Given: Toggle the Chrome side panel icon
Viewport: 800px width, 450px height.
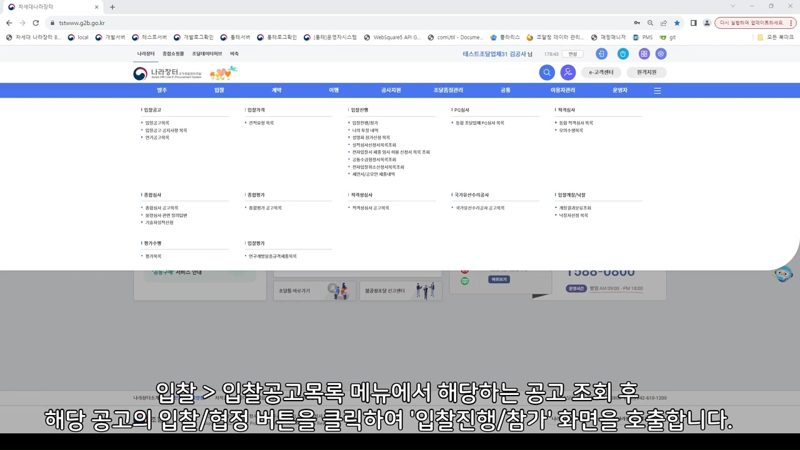Looking at the screenshot, I should tap(693, 23).
